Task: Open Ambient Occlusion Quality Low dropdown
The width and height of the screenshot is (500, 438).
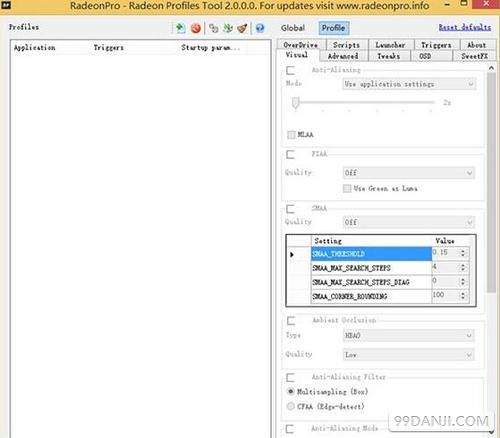Action: pyautogui.click(x=408, y=355)
